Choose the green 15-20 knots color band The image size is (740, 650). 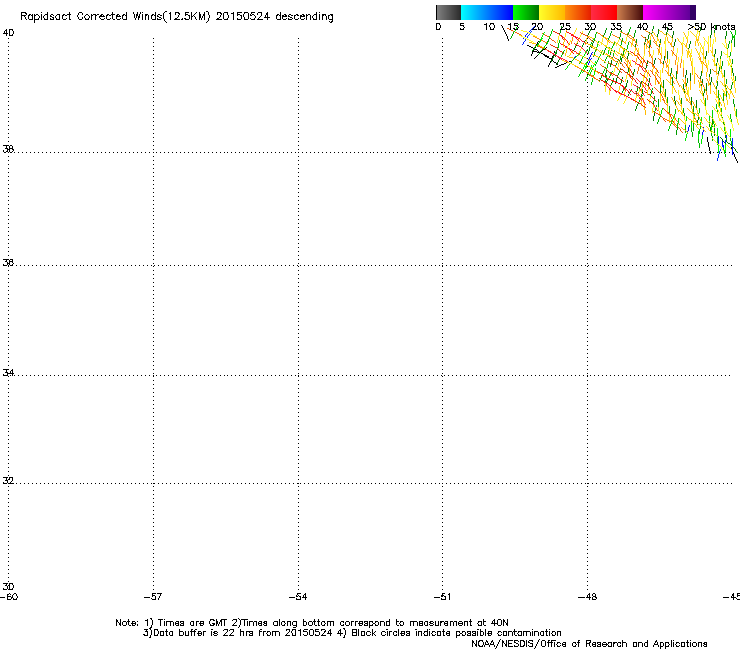pyautogui.click(x=526, y=12)
